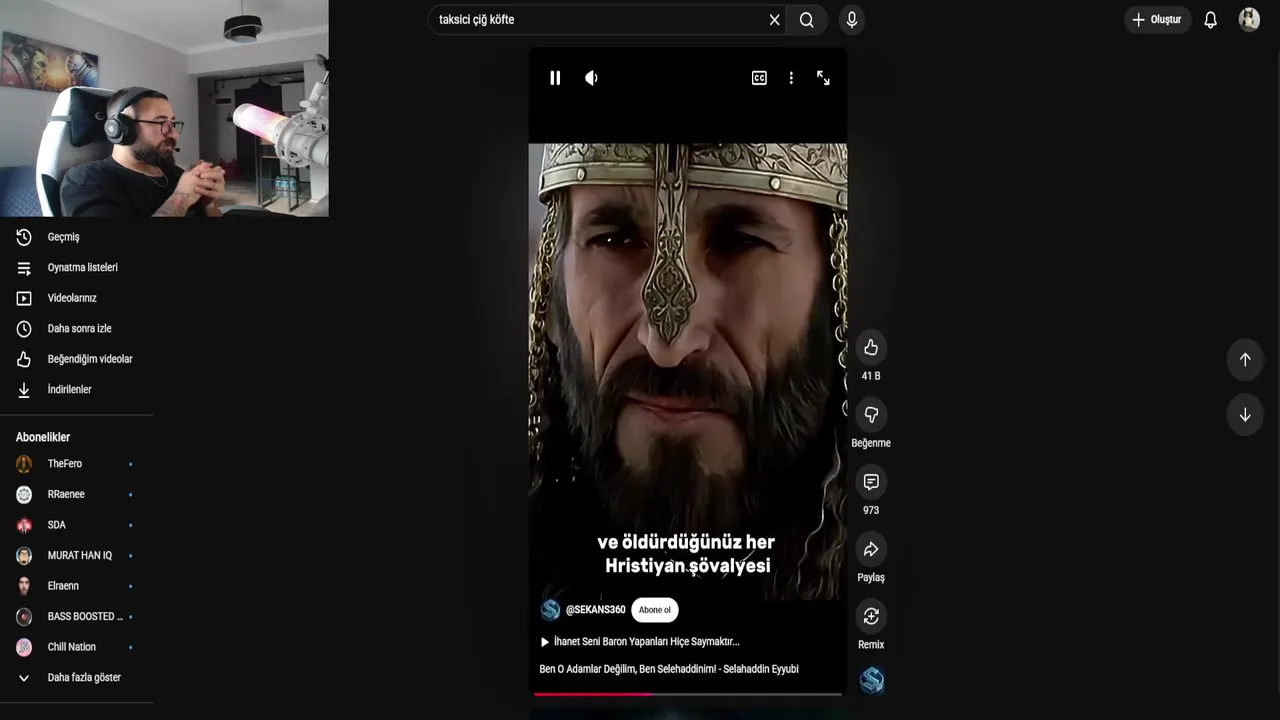Click the playlists icon beside Oynatma listeleri
This screenshot has width=1280, height=720.
point(24,268)
